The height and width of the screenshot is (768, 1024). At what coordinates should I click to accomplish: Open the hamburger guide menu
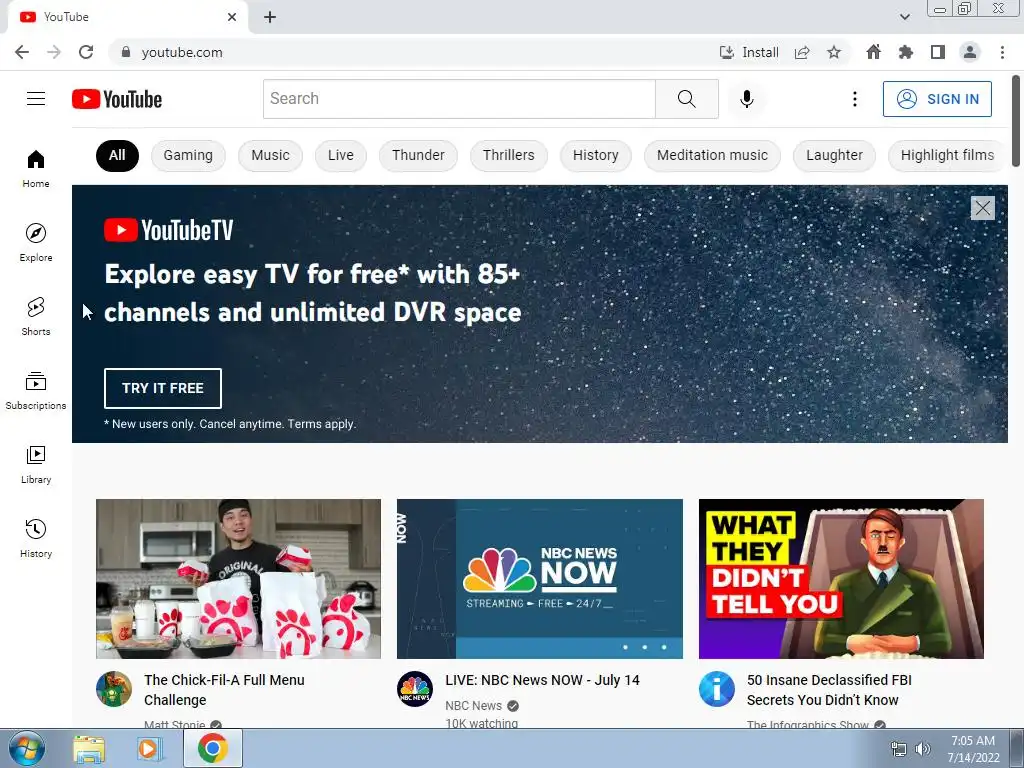[x=36, y=99]
